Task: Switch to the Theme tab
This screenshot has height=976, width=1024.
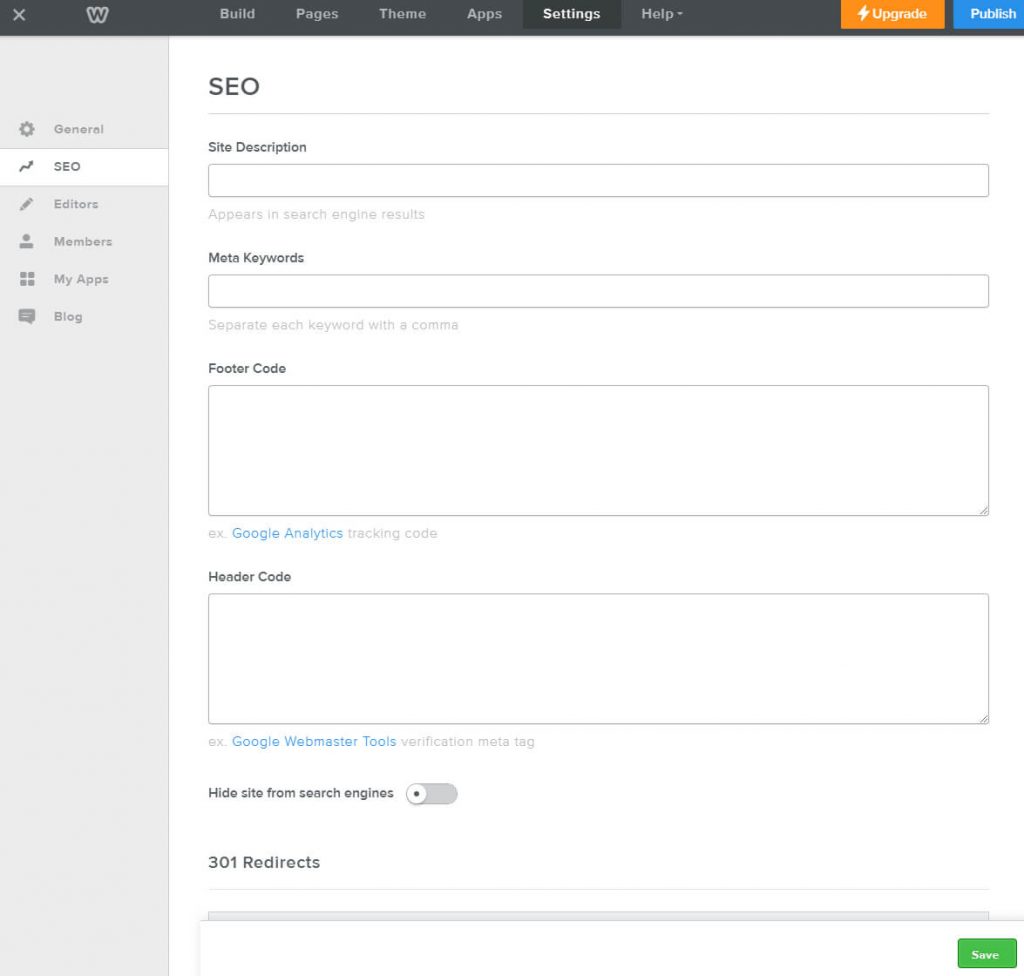Action: click(x=402, y=14)
